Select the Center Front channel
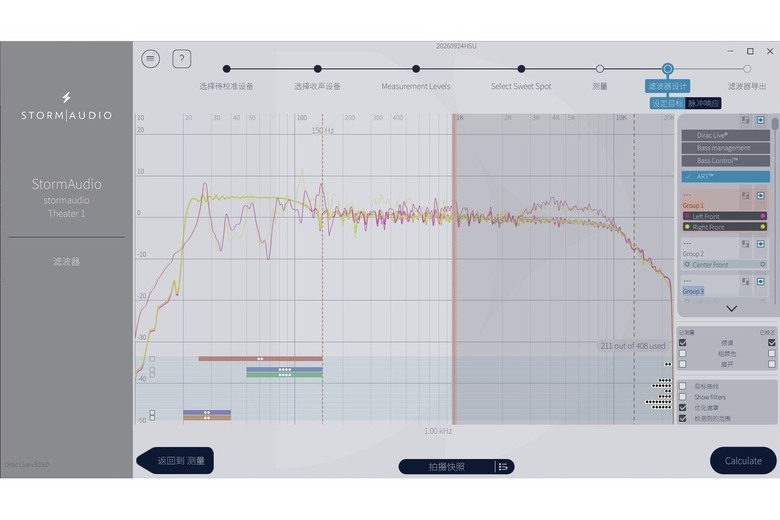780x520 pixels. click(724, 264)
